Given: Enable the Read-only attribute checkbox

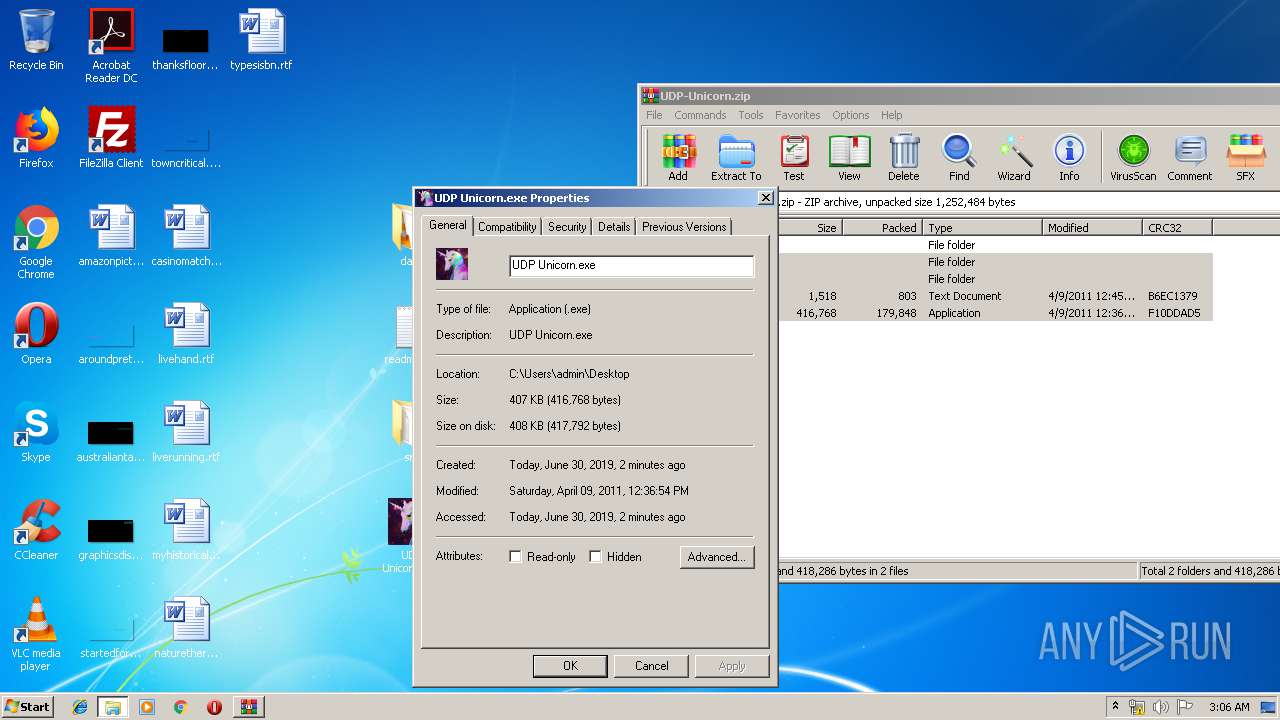Looking at the screenshot, I should (516, 557).
